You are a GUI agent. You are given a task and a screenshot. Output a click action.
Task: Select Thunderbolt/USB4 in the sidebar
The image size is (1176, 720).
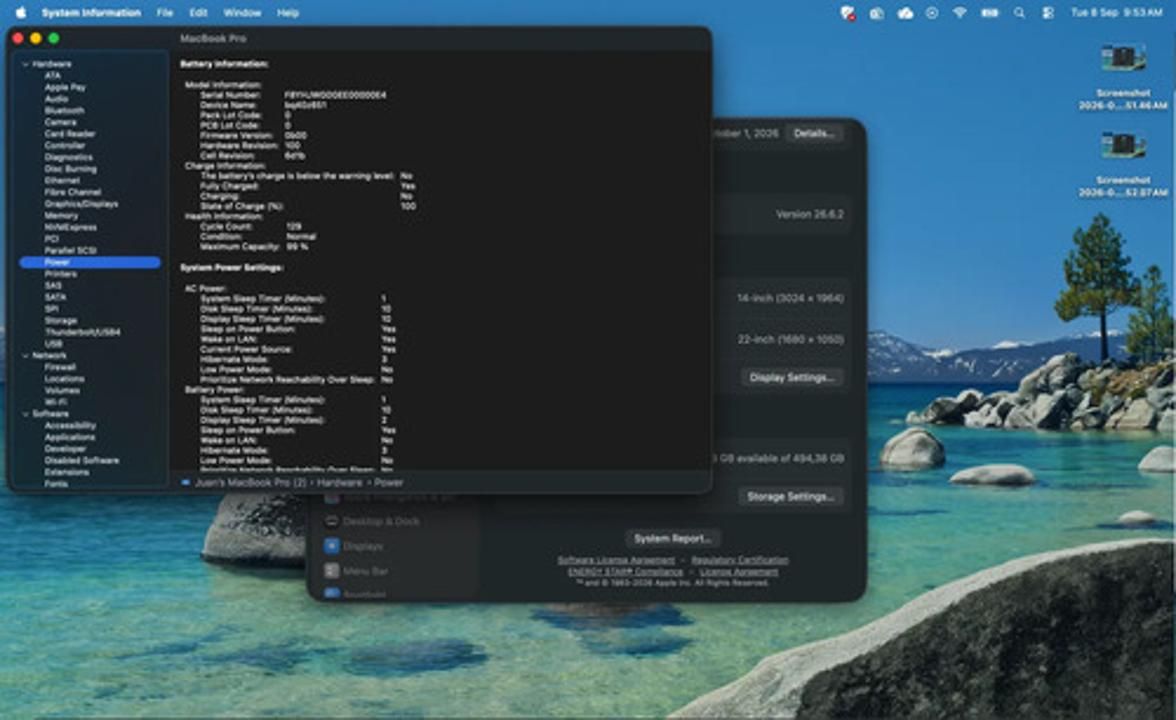click(82, 332)
